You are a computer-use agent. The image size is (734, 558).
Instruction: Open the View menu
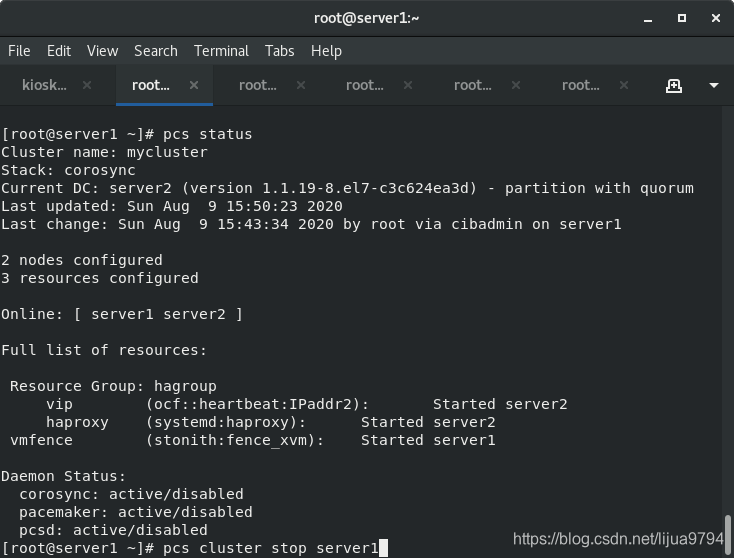(103, 51)
